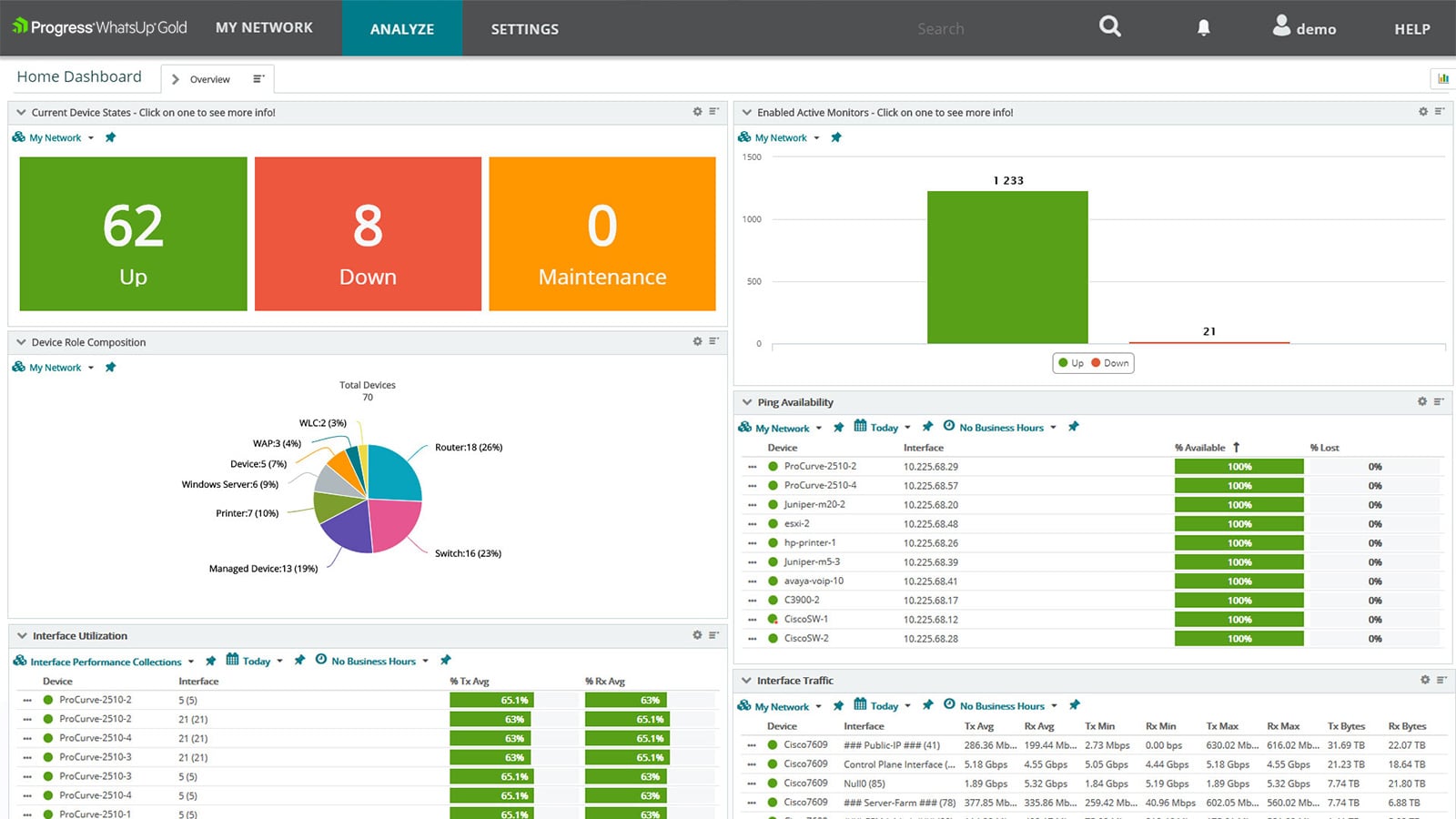Click the demo user account icon
The height and width of the screenshot is (819, 1456).
point(1283,26)
